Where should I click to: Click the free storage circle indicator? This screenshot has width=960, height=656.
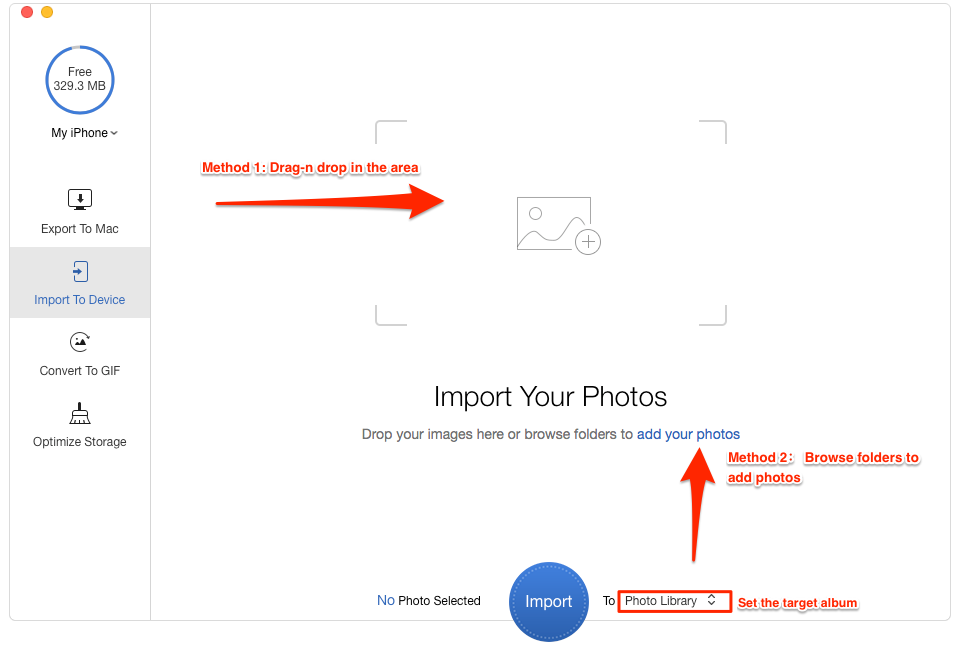pos(80,80)
